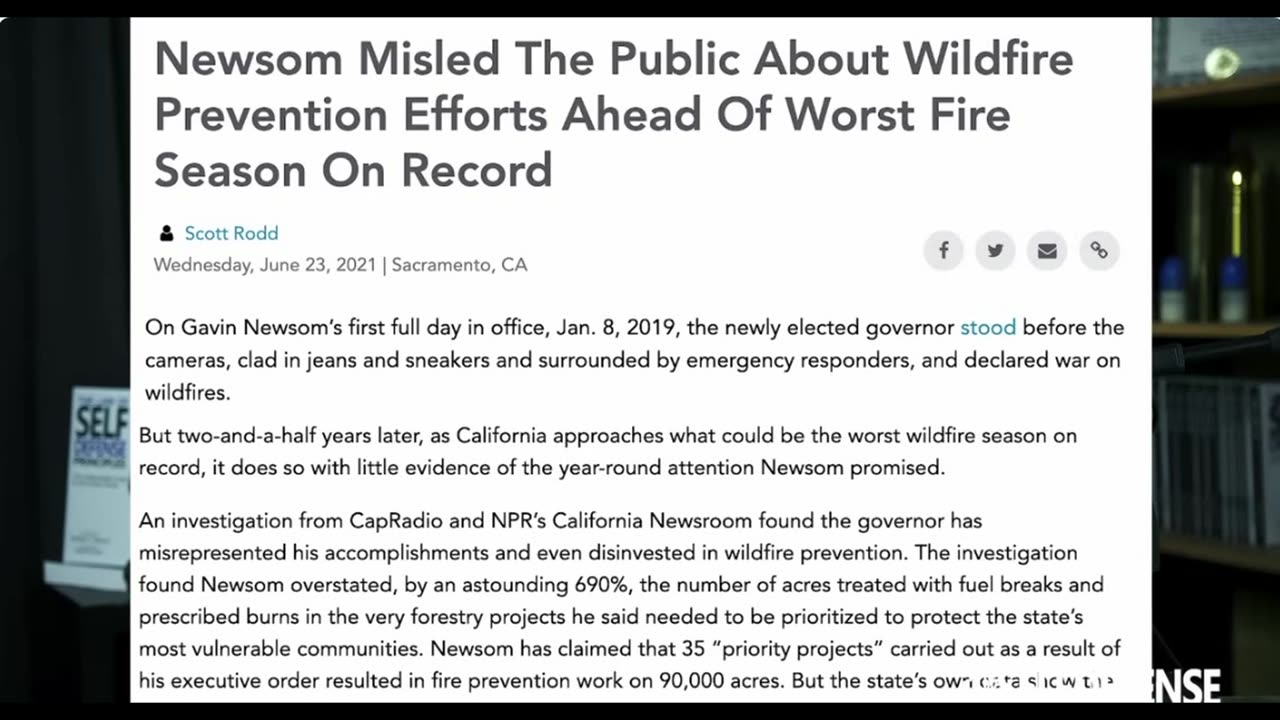Share the article on Facebook
This screenshot has width=1280, height=720.
click(943, 250)
